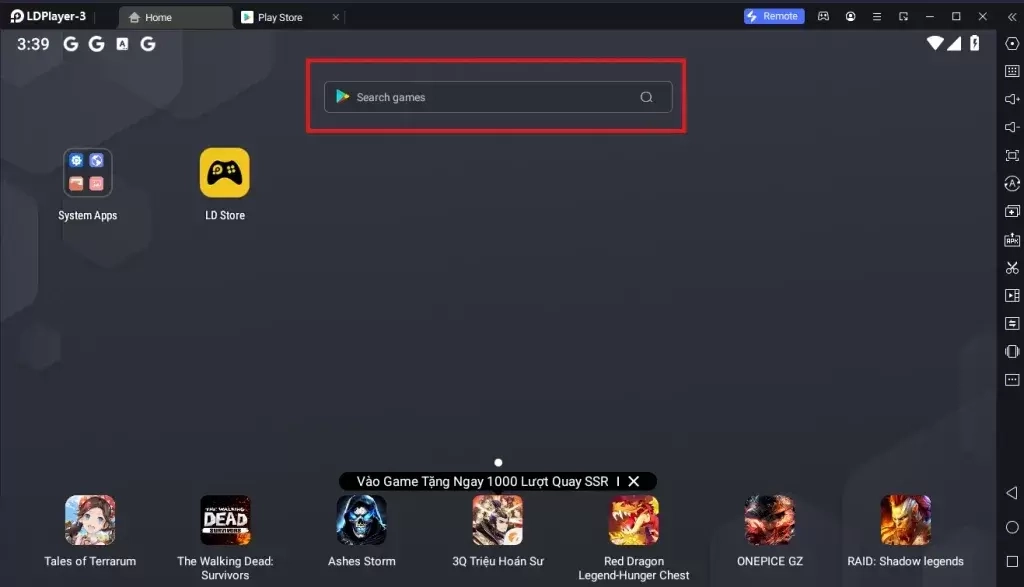Open Red Dragon Legend-Hunger Chest game
Image resolution: width=1024 pixels, height=587 pixels.
[x=633, y=520]
